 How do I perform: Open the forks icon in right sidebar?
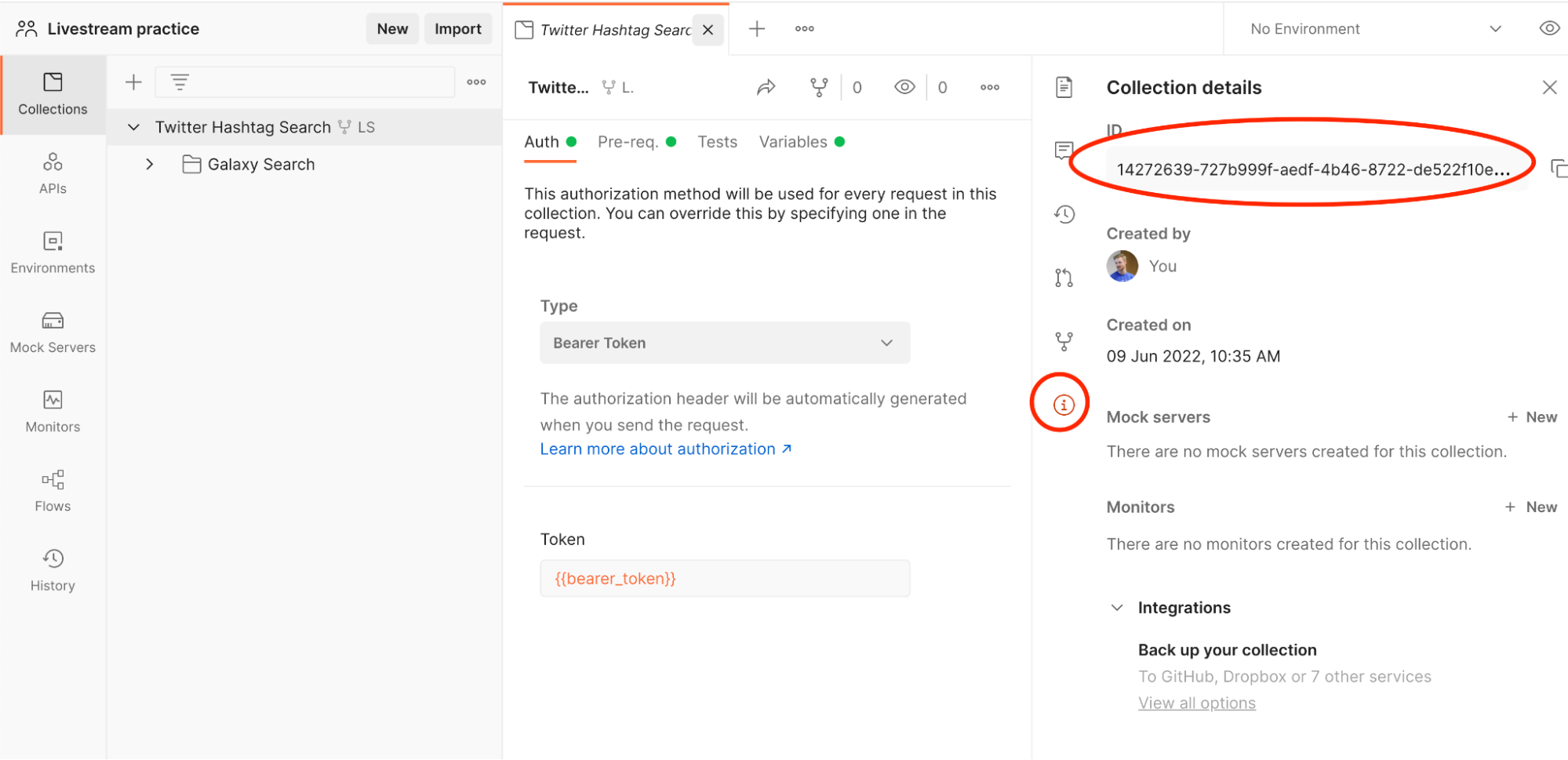[x=1064, y=341]
